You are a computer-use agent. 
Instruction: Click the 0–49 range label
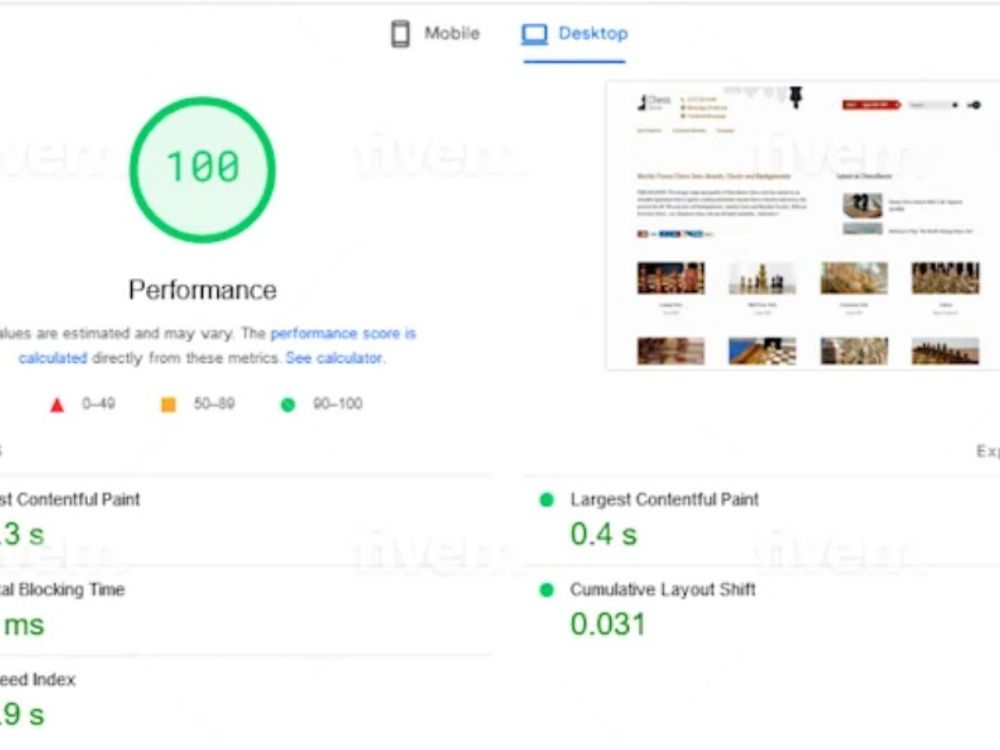pyautogui.click(x=99, y=404)
